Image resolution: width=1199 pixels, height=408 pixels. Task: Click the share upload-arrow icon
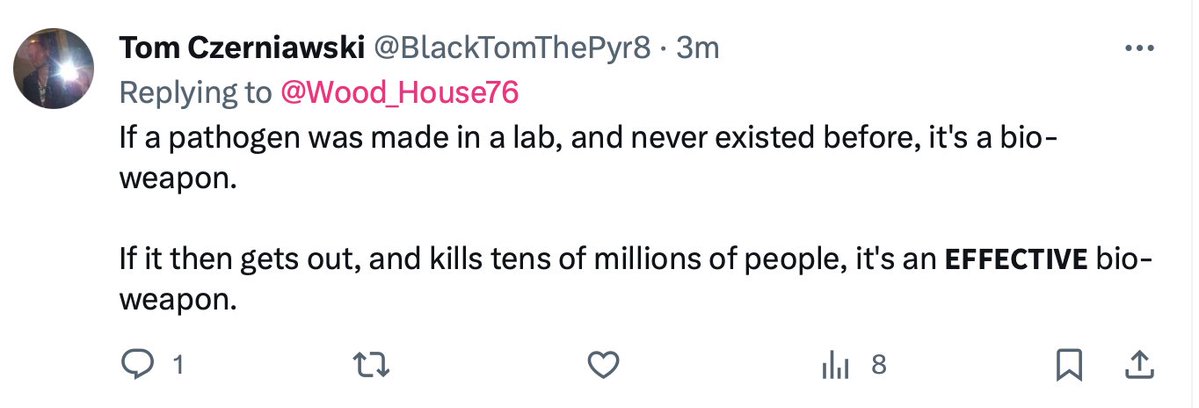(x=1137, y=367)
